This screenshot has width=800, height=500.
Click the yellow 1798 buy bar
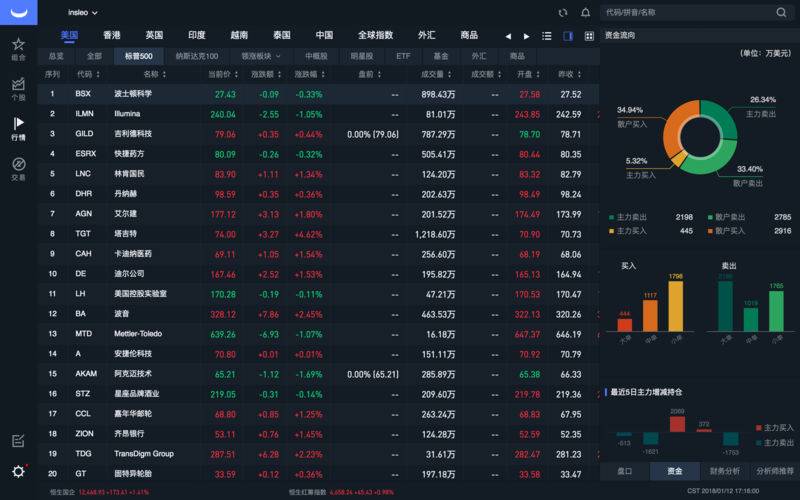tap(676, 306)
